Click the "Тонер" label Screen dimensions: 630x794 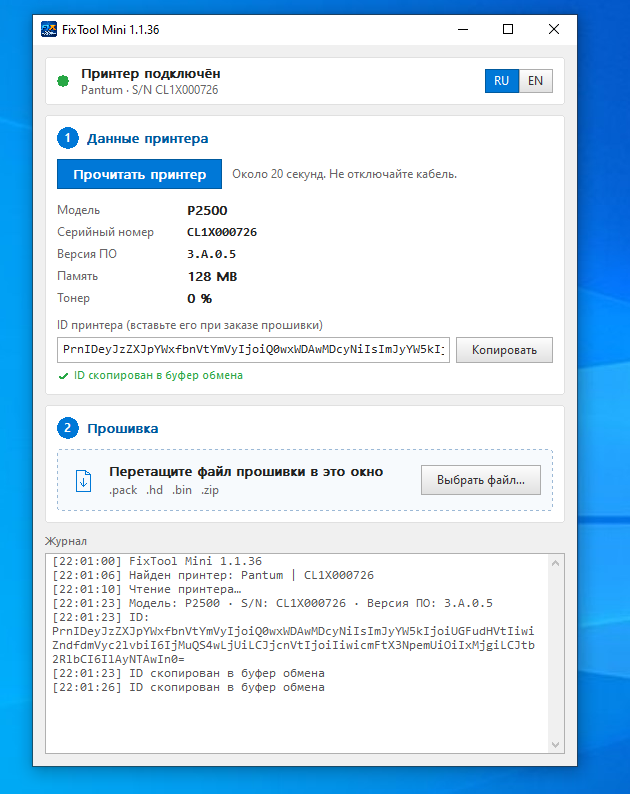(x=73, y=298)
